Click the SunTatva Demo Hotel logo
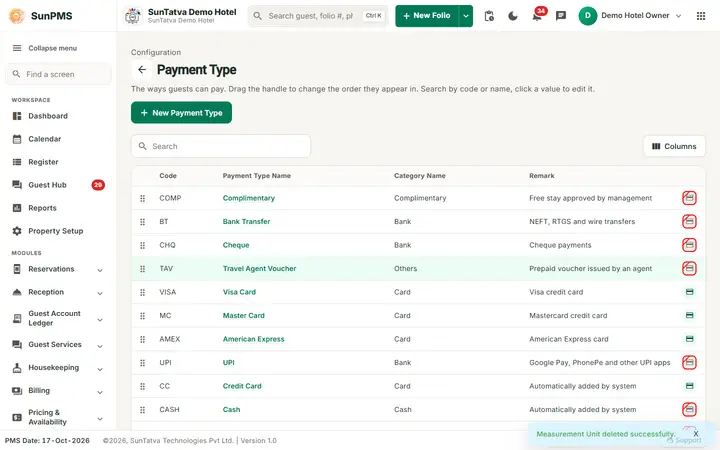Screen dimensions: 720x450 [x=133, y=16]
